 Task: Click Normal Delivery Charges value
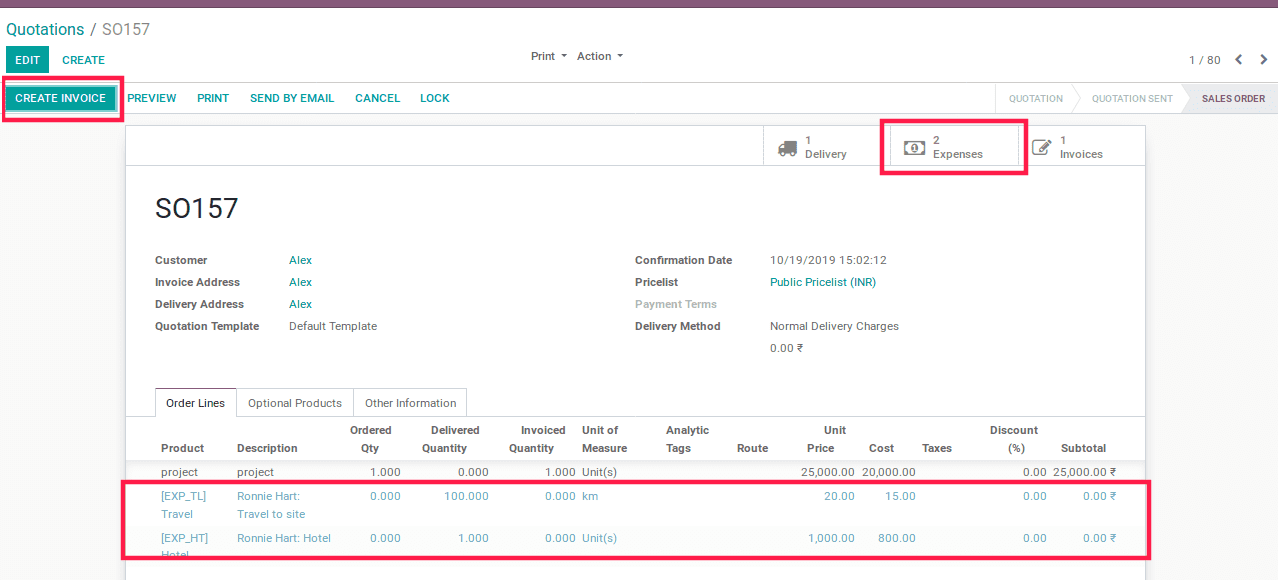[x=834, y=326]
